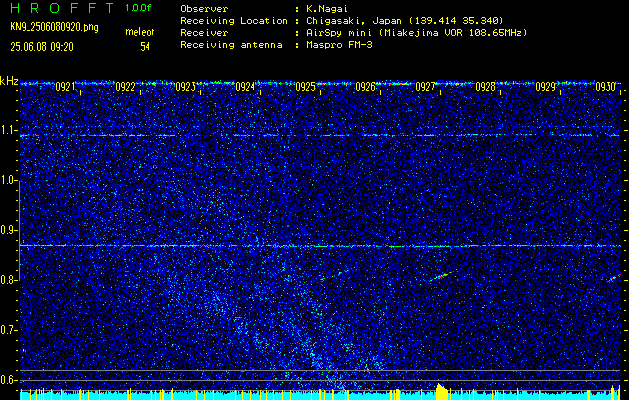
Task: Click the cyan carrier line near 1.09 kHz
Action: point(320,135)
